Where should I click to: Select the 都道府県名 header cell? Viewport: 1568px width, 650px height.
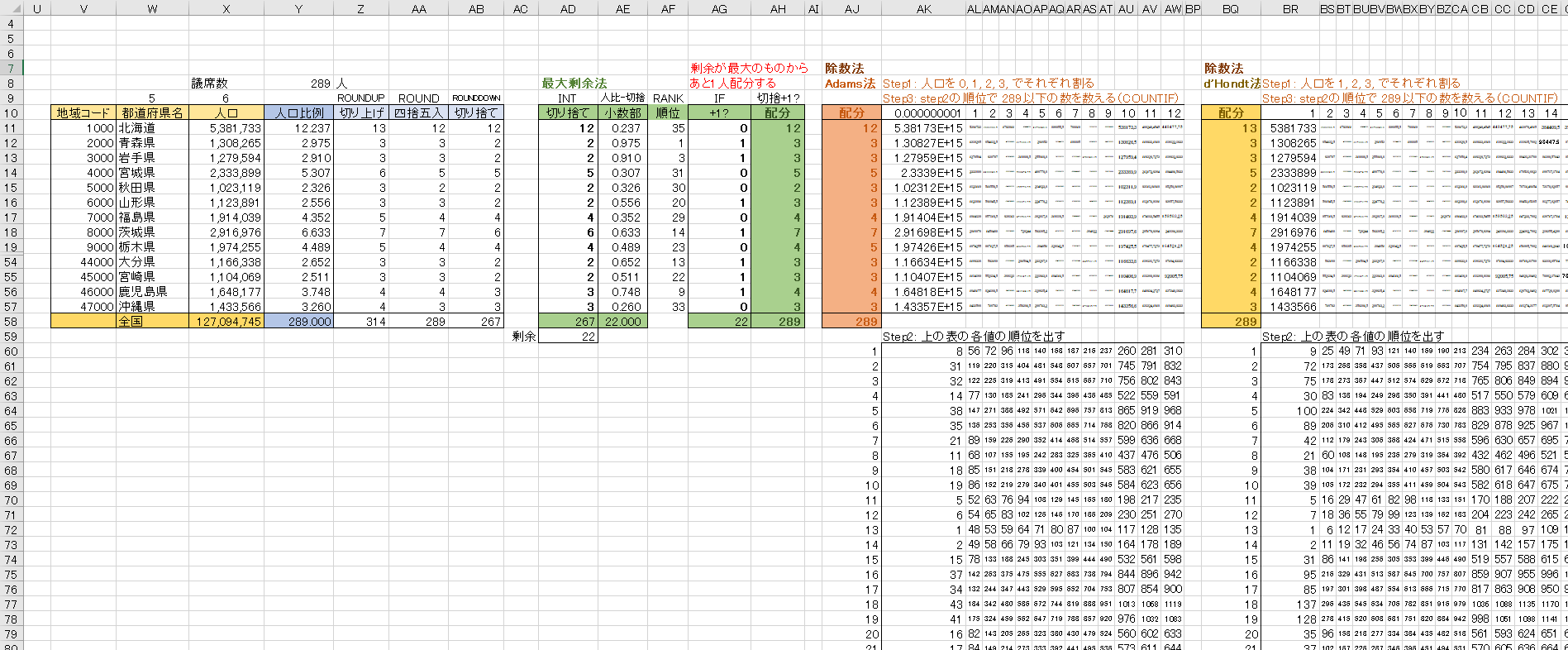[x=152, y=113]
